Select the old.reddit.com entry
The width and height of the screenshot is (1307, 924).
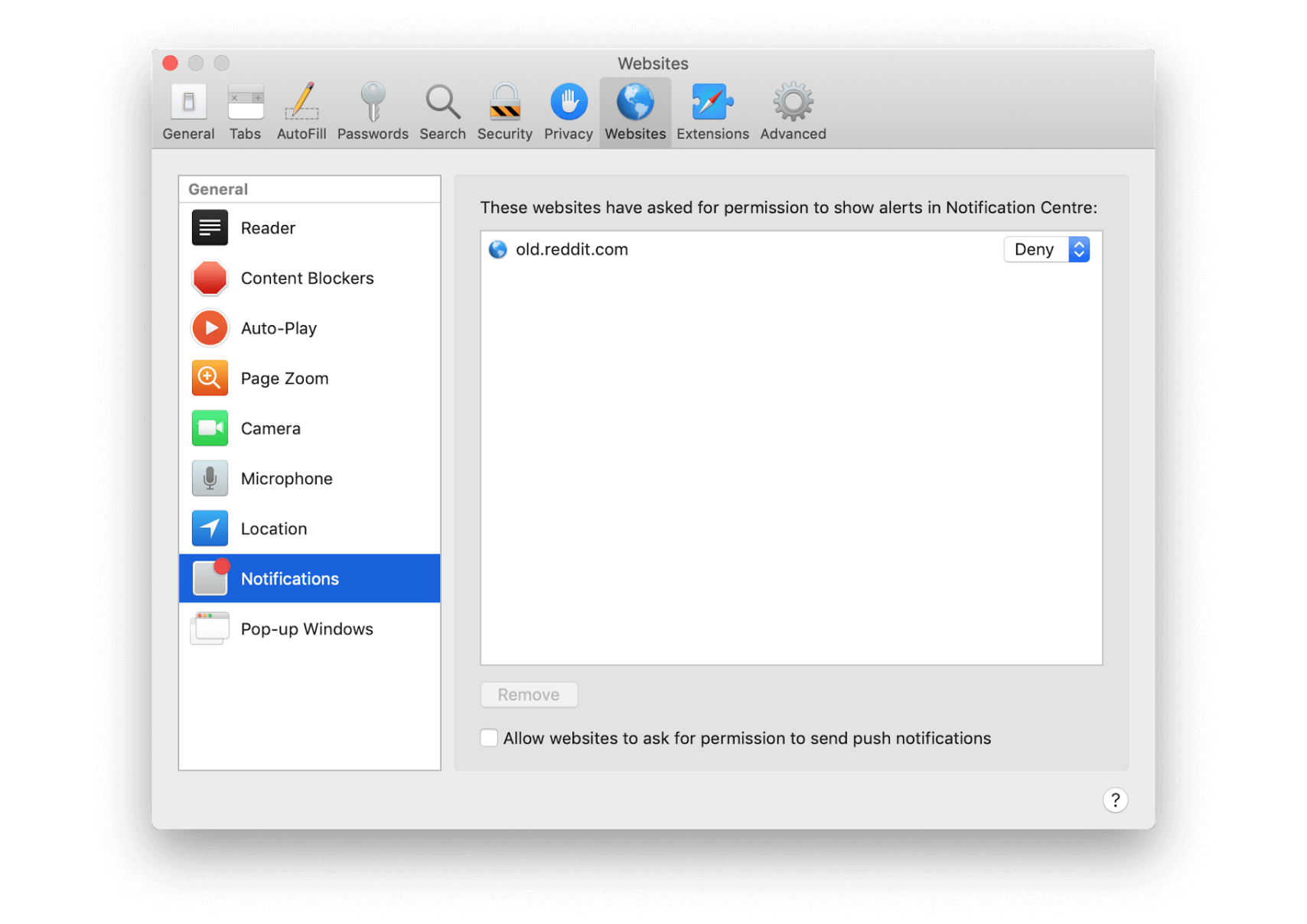coord(572,249)
